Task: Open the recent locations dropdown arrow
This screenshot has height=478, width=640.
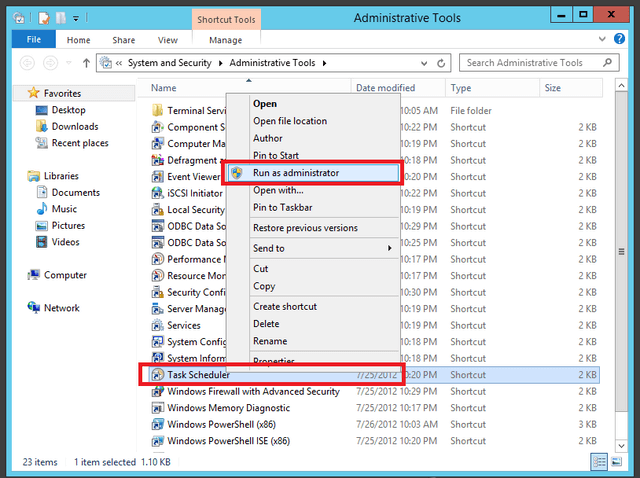Action: pos(69,63)
